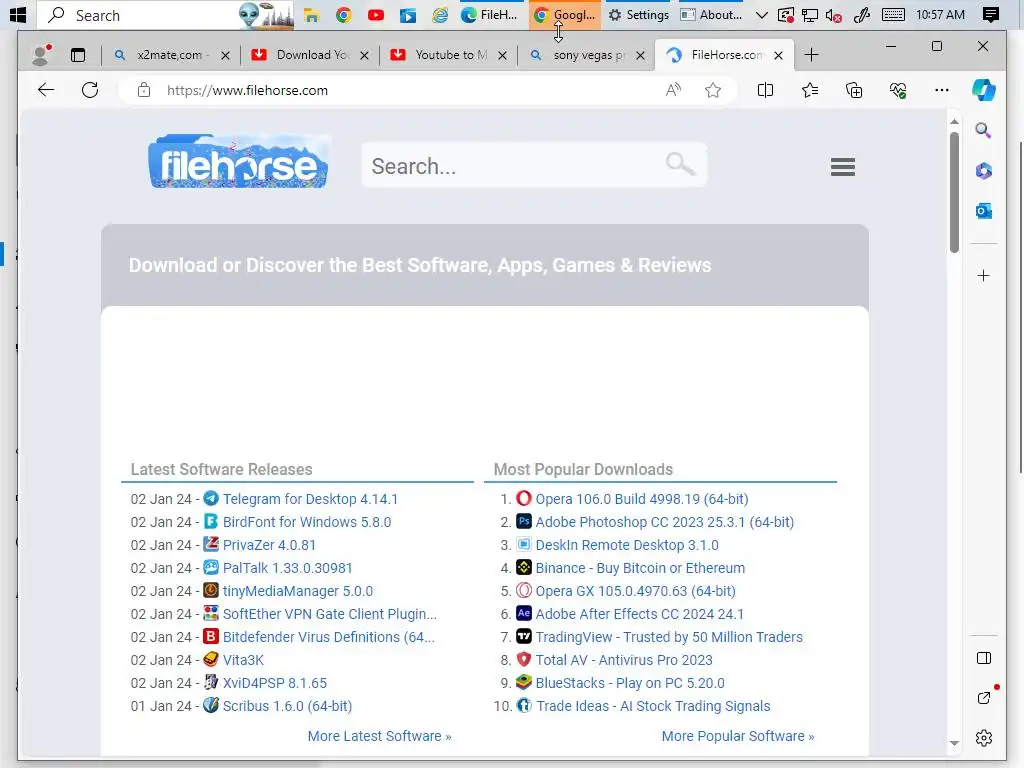Open Opera 106.0 Build 4998.19 link

[x=642, y=499]
